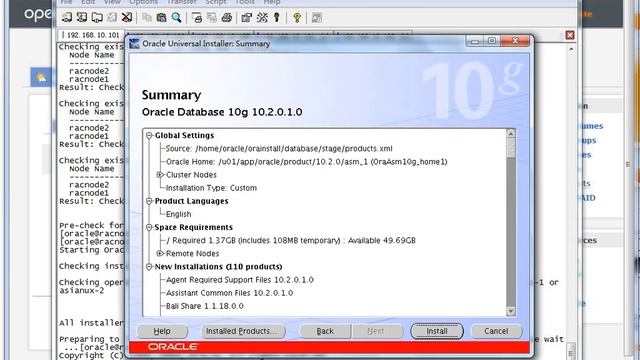The width and height of the screenshot is (640, 360).
Task: Collapse the Product Languages node
Action: pyautogui.click(x=149, y=201)
